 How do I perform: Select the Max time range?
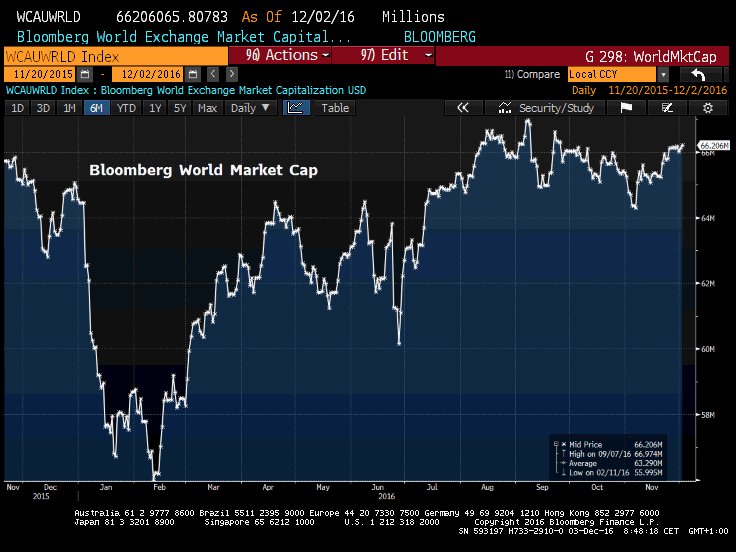[207, 108]
